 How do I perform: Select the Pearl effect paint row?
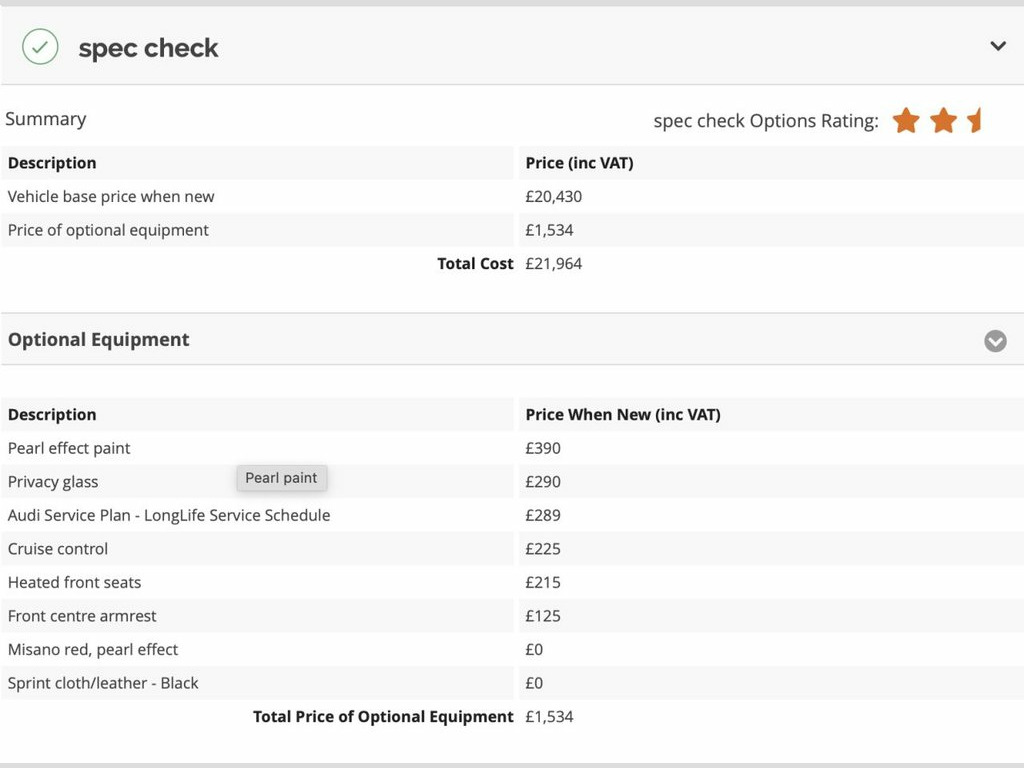69,448
